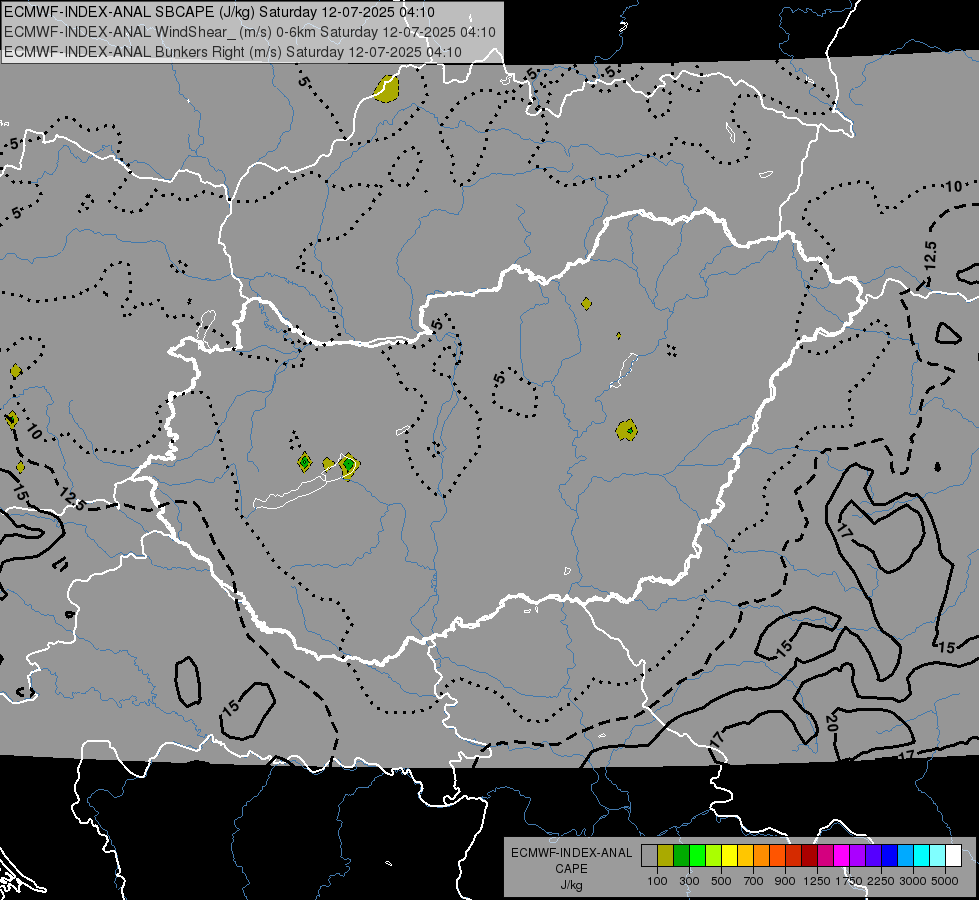Click the legend tick label 500
979x900 pixels.
pos(721,881)
